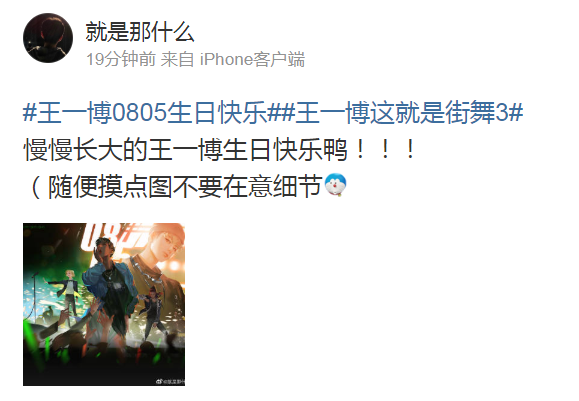Image resolution: width=579 pixels, height=401 pixels.
Task: Click the text 慢慢长大的王一博生日快乐鸭
Action: point(186,150)
